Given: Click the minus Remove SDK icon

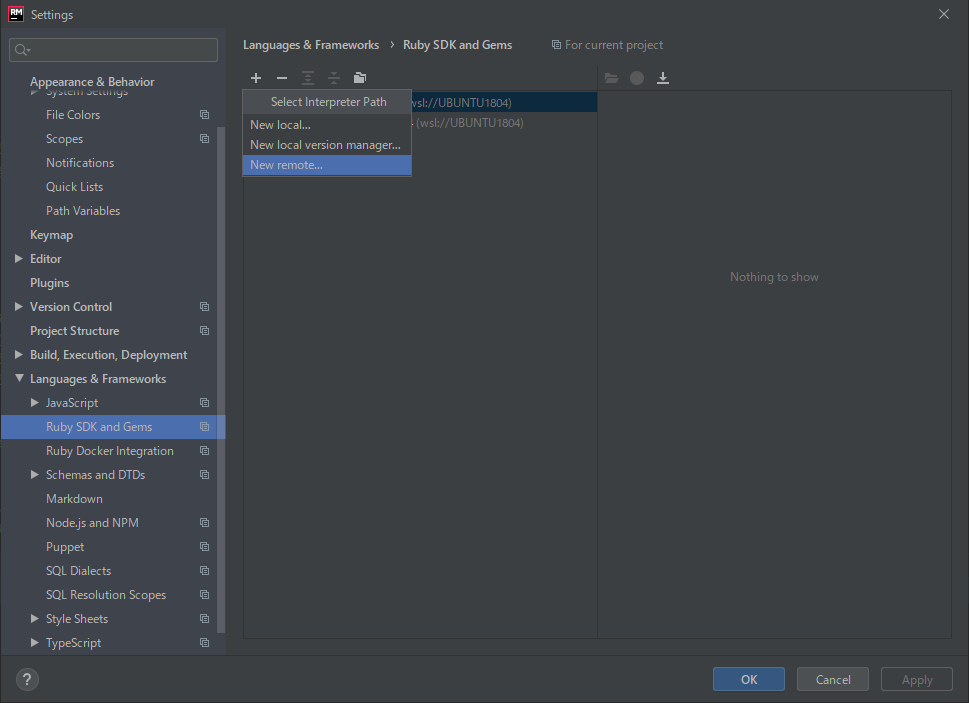Looking at the screenshot, I should click(x=282, y=78).
